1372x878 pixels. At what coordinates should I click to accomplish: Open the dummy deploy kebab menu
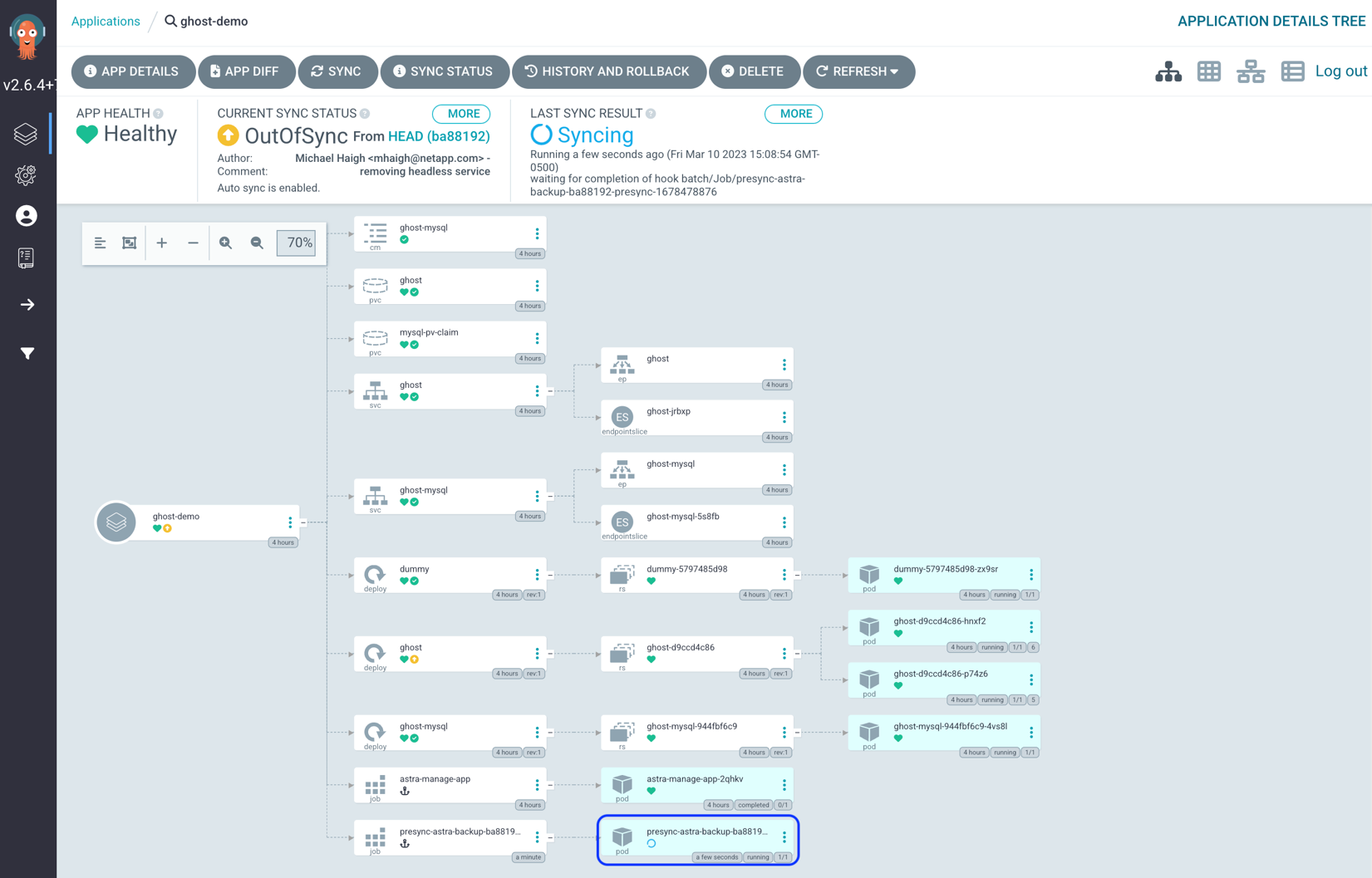(x=537, y=575)
